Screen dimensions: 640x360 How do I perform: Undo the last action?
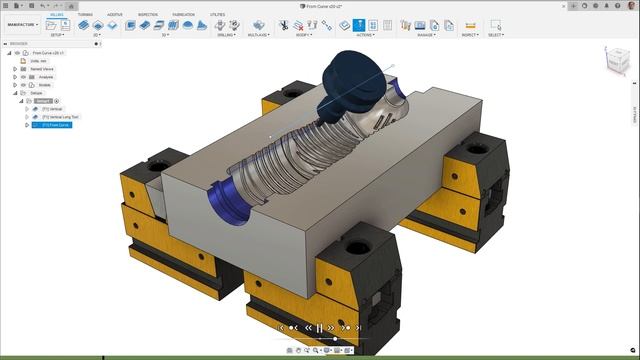click(x=42, y=6)
